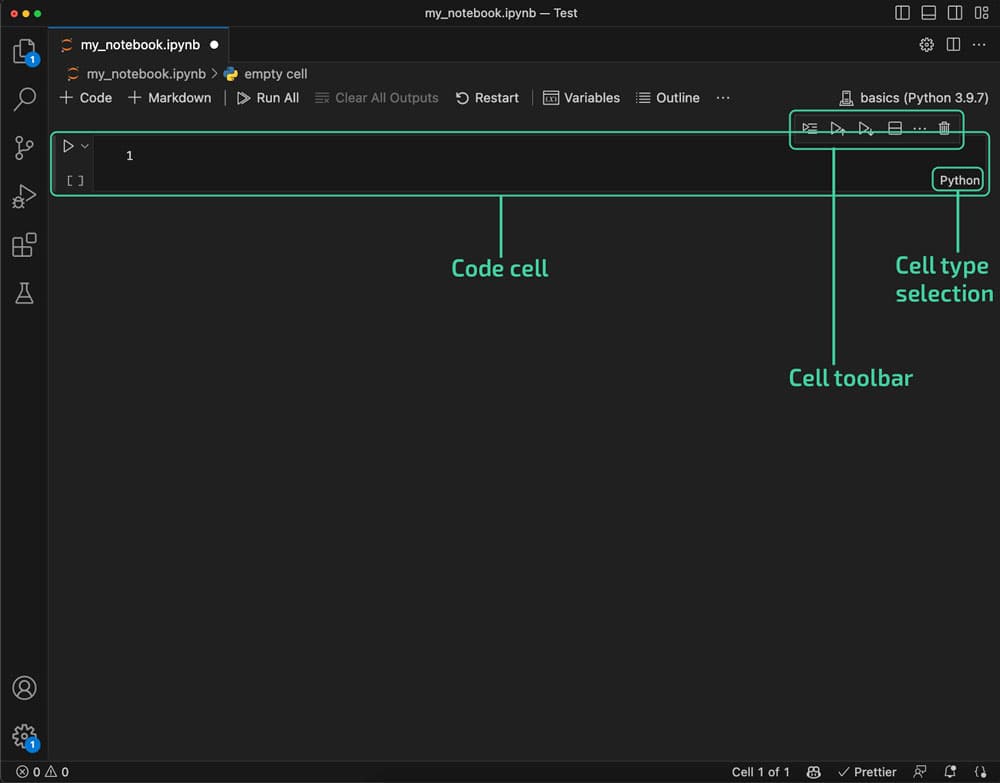Open feedback icon in status bar
Screen dimensions: 1000x783
coord(920,772)
